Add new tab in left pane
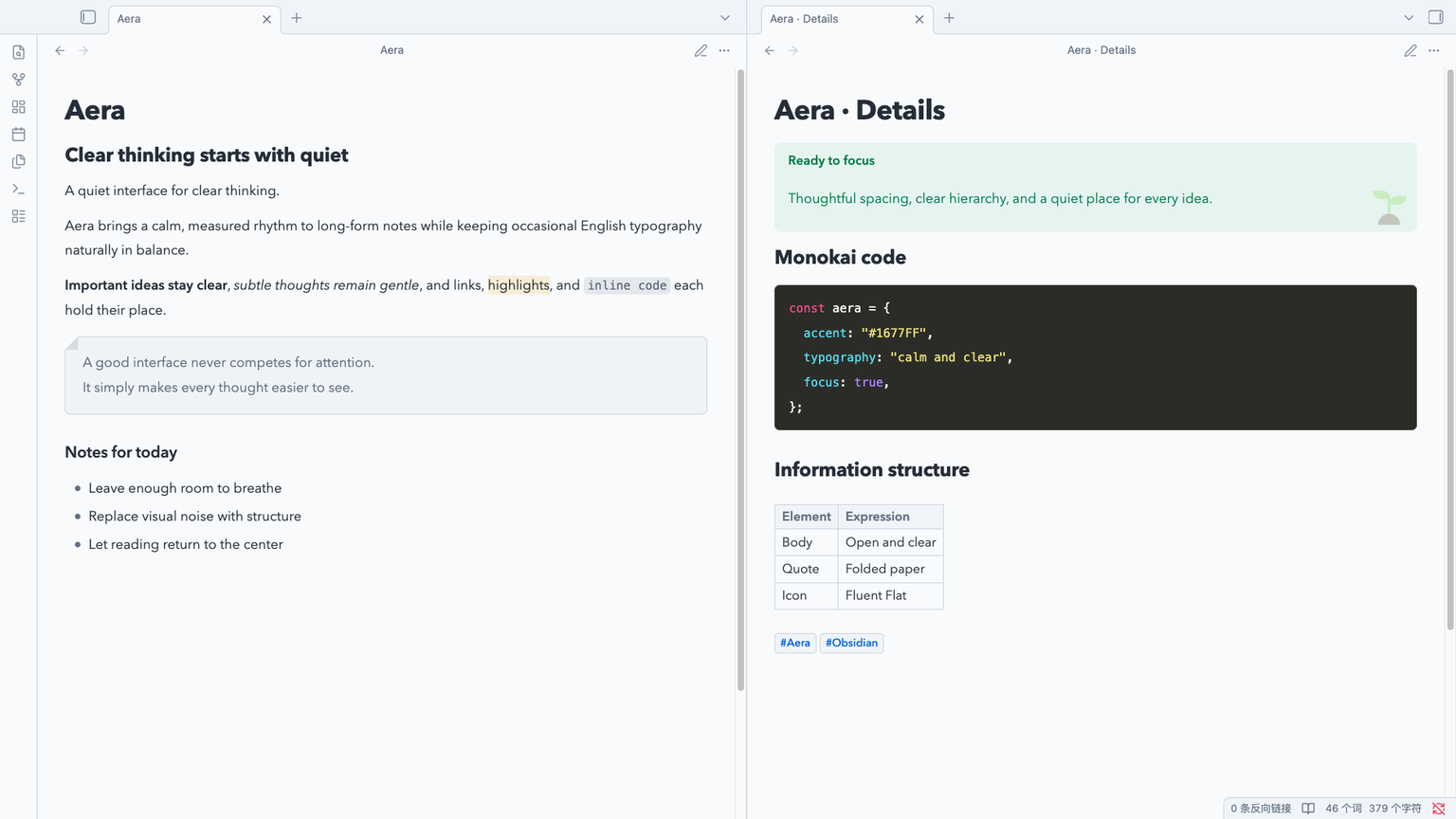Screen dimensions: 1456x819 click(297, 18)
